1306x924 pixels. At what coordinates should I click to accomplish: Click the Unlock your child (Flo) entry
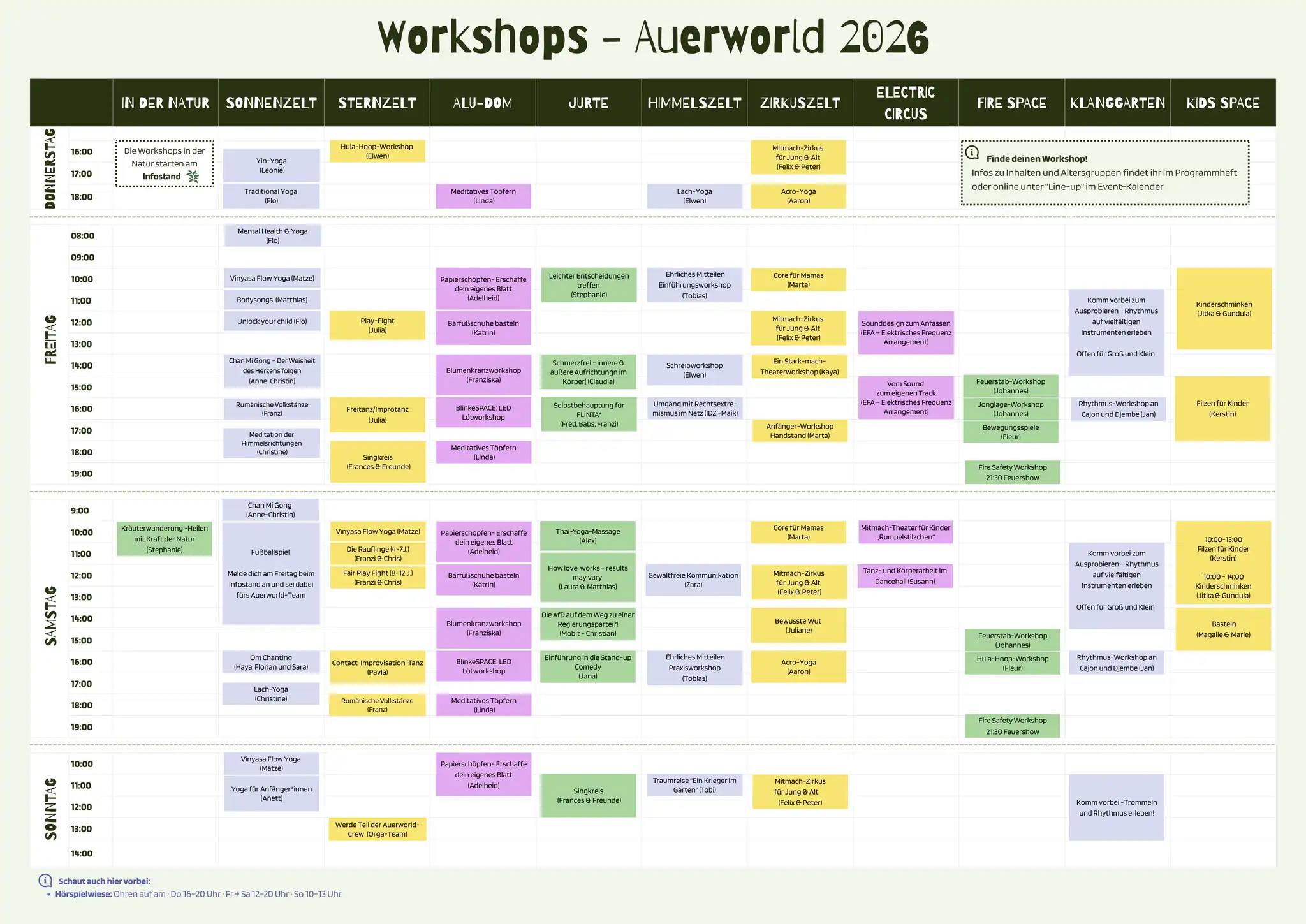(272, 321)
